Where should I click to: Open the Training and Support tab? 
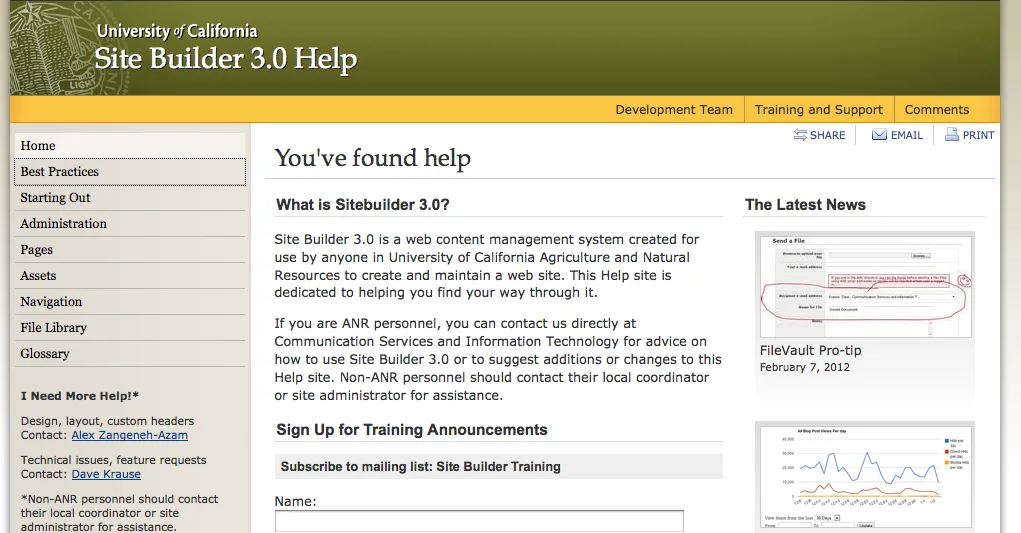click(818, 110)
